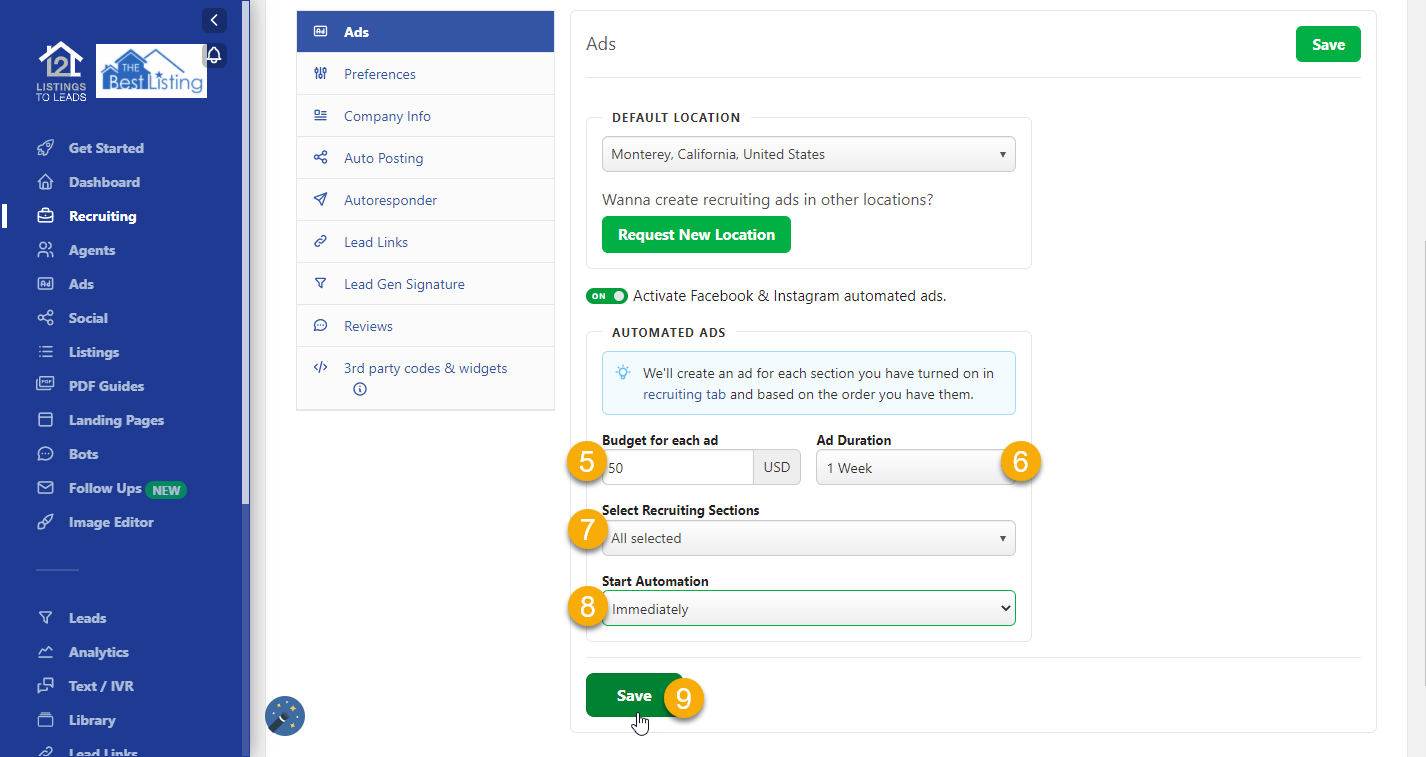Viewport: 1426px width, 757px height.
Task: Click the Request New Location button
Action: coord(696,235)
